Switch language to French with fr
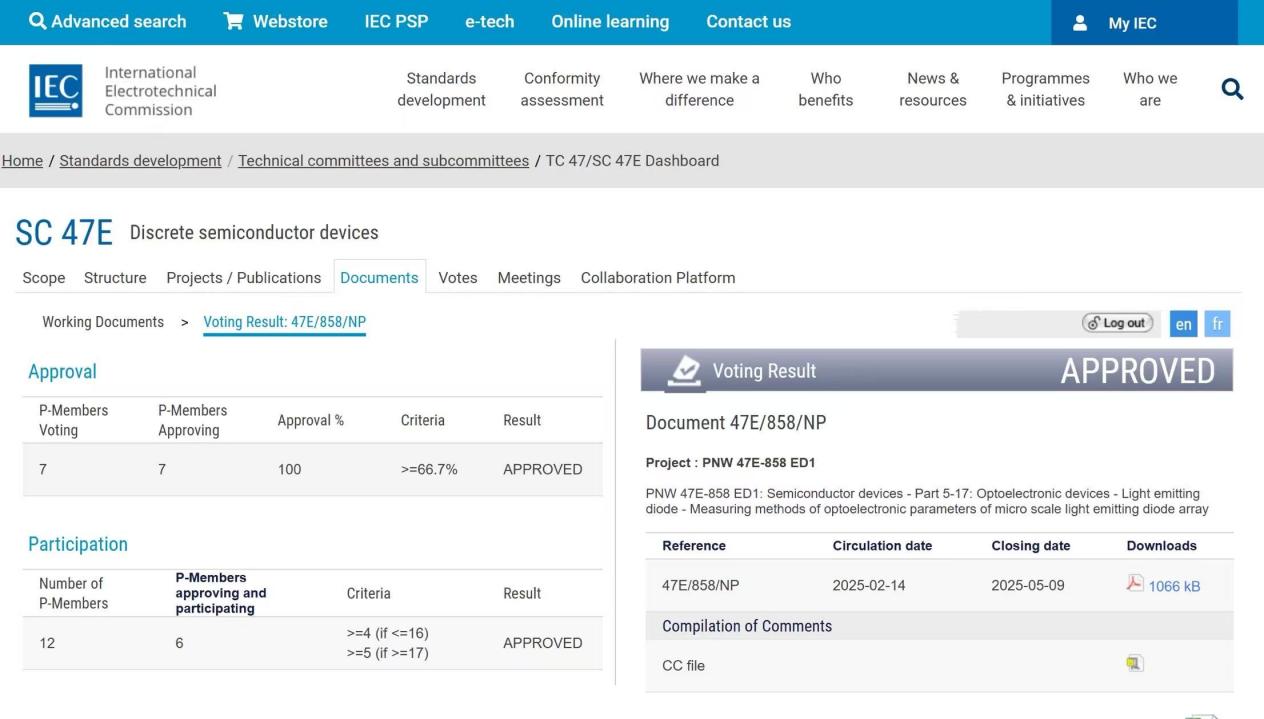Image resolution: width=1264 pixels, height=719 pixels. coord(1217,324)
